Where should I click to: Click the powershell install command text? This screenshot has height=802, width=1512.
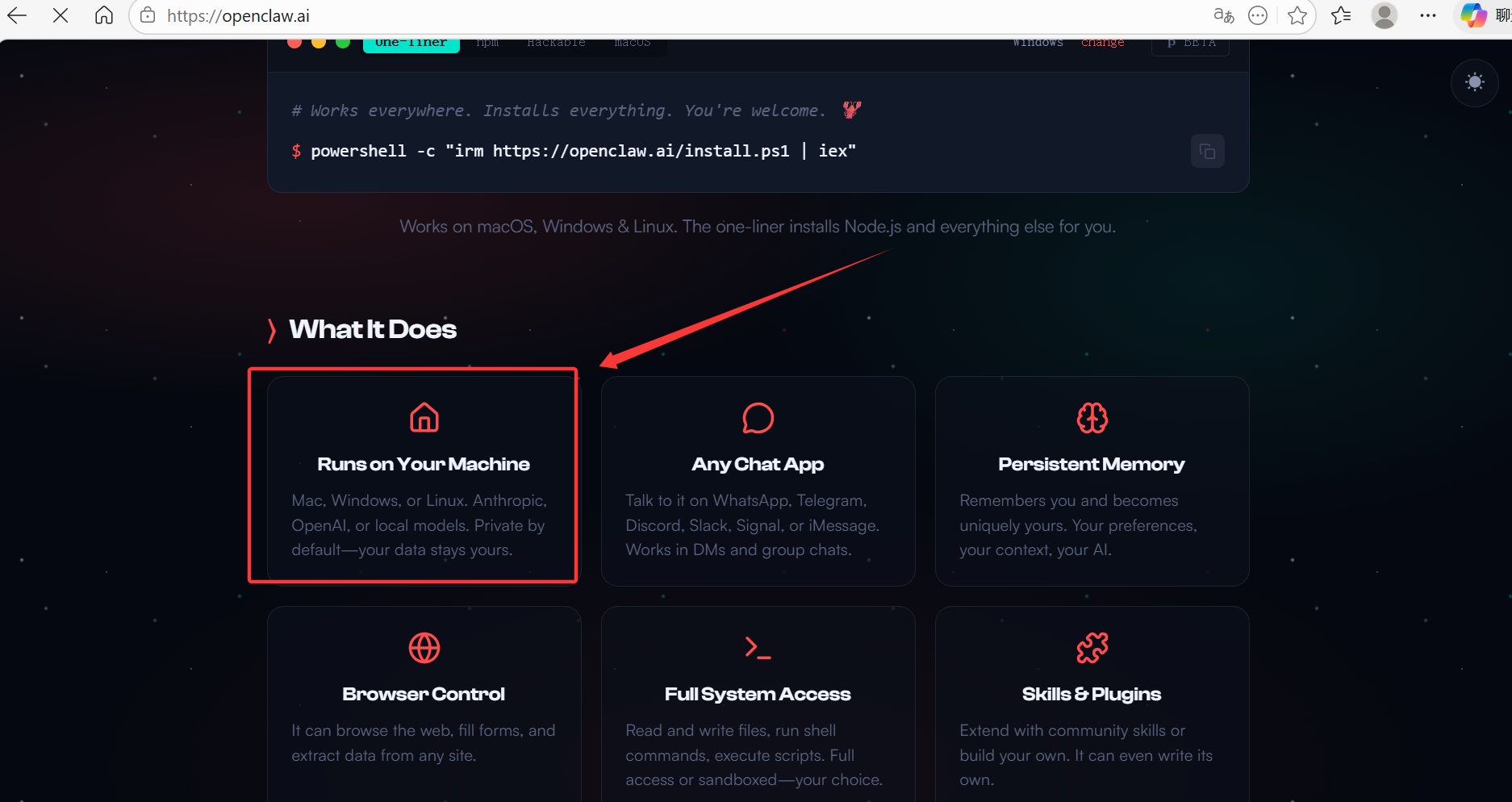pyautogui.click(x=583, y=151)
